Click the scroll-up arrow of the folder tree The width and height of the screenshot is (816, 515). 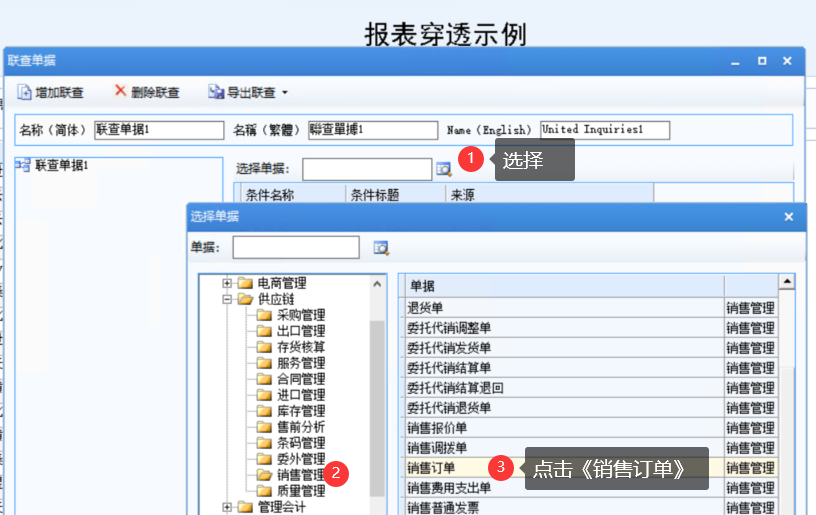tap(377, 284)
